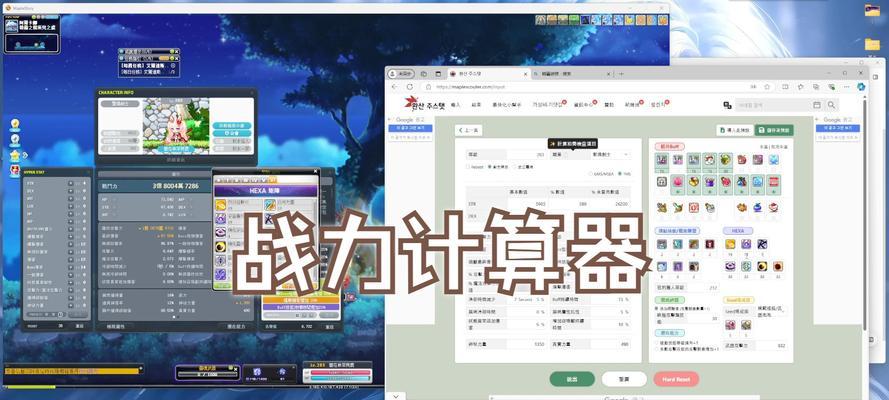Click the calendar icon next to site search

817,105
